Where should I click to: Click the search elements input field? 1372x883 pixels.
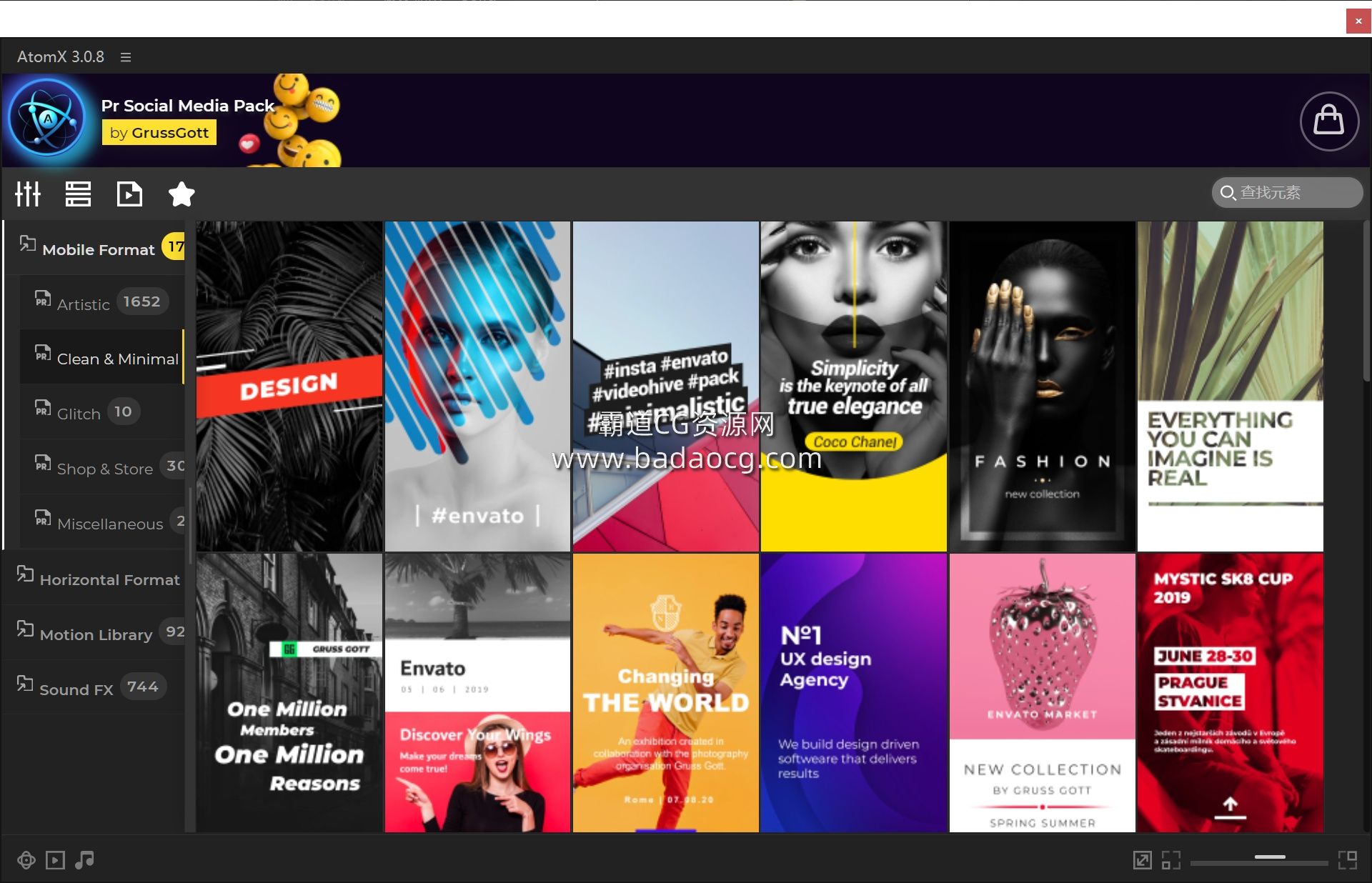pyautogui.click(x=1288, y=193)
